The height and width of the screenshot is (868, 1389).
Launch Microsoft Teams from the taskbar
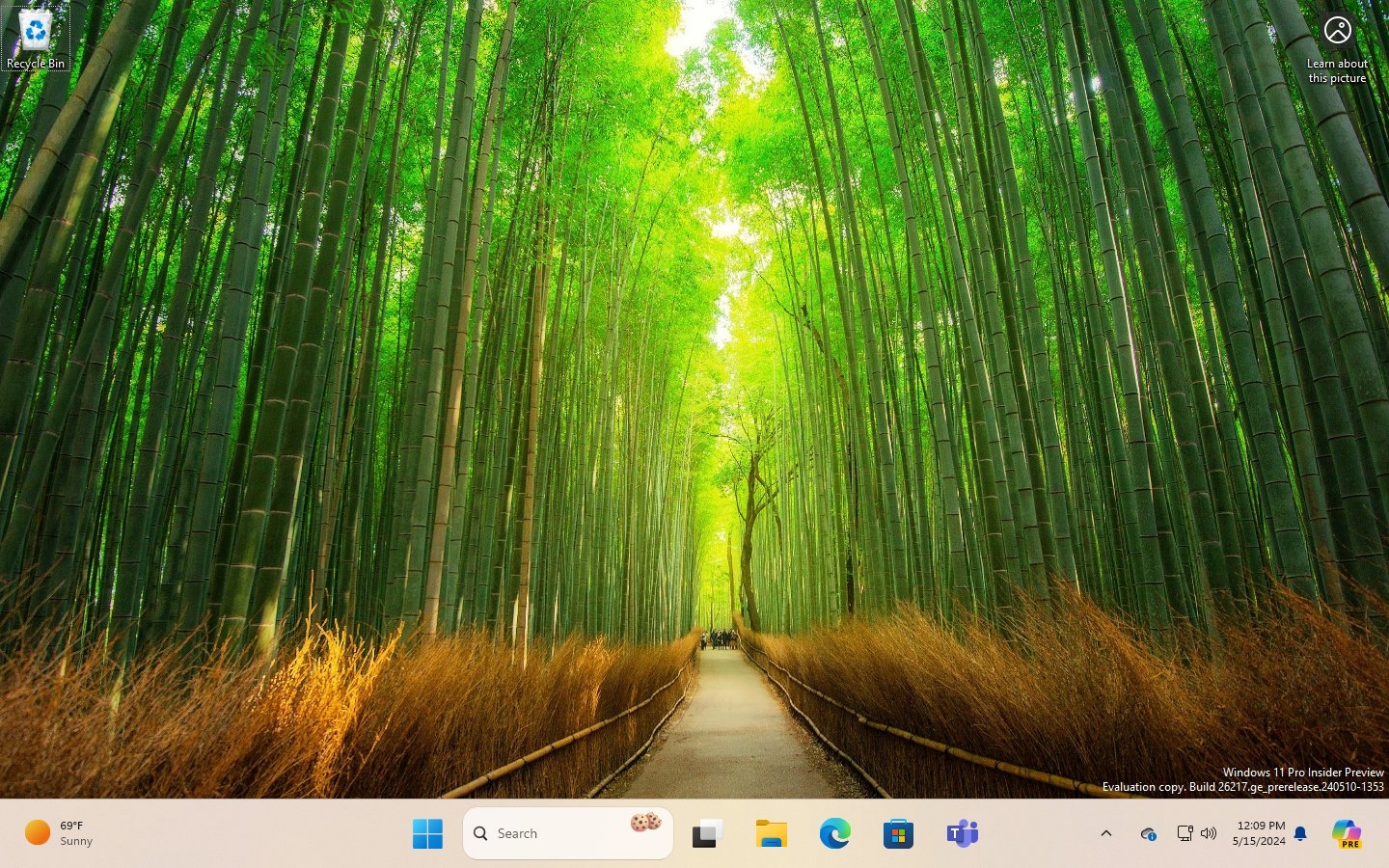point(962,833)
